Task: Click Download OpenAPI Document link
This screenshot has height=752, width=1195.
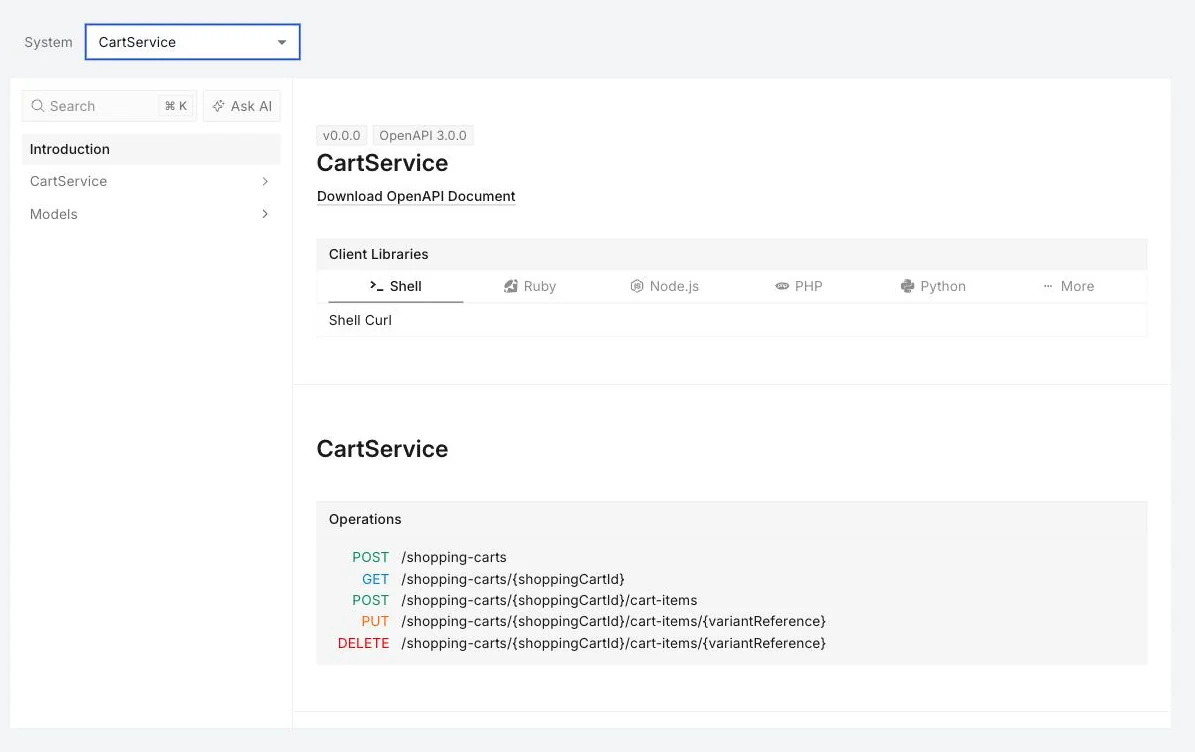Action: (x=416, y=197)
